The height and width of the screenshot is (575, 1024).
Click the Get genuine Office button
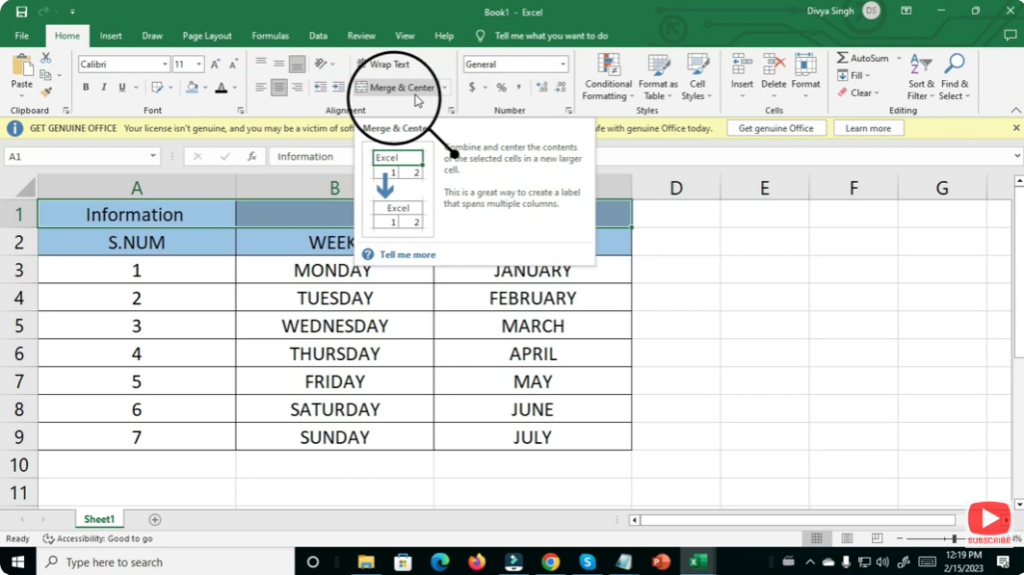coord(776,128)
